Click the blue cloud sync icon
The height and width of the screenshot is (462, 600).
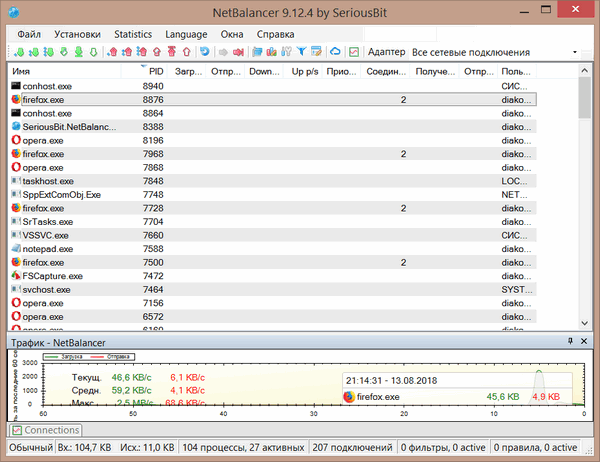click(335, 51)
